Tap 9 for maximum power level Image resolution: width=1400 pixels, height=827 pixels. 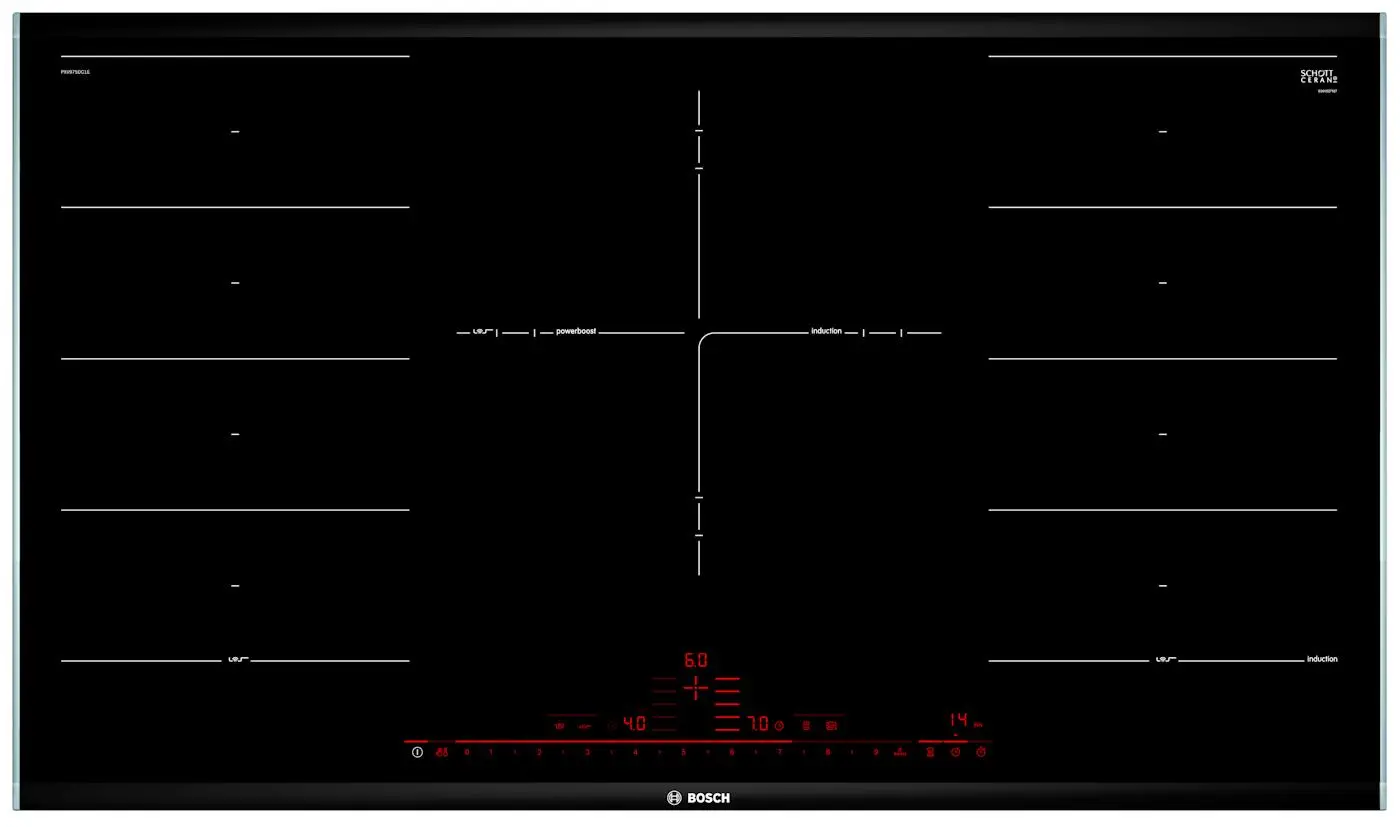click(875, 751)
